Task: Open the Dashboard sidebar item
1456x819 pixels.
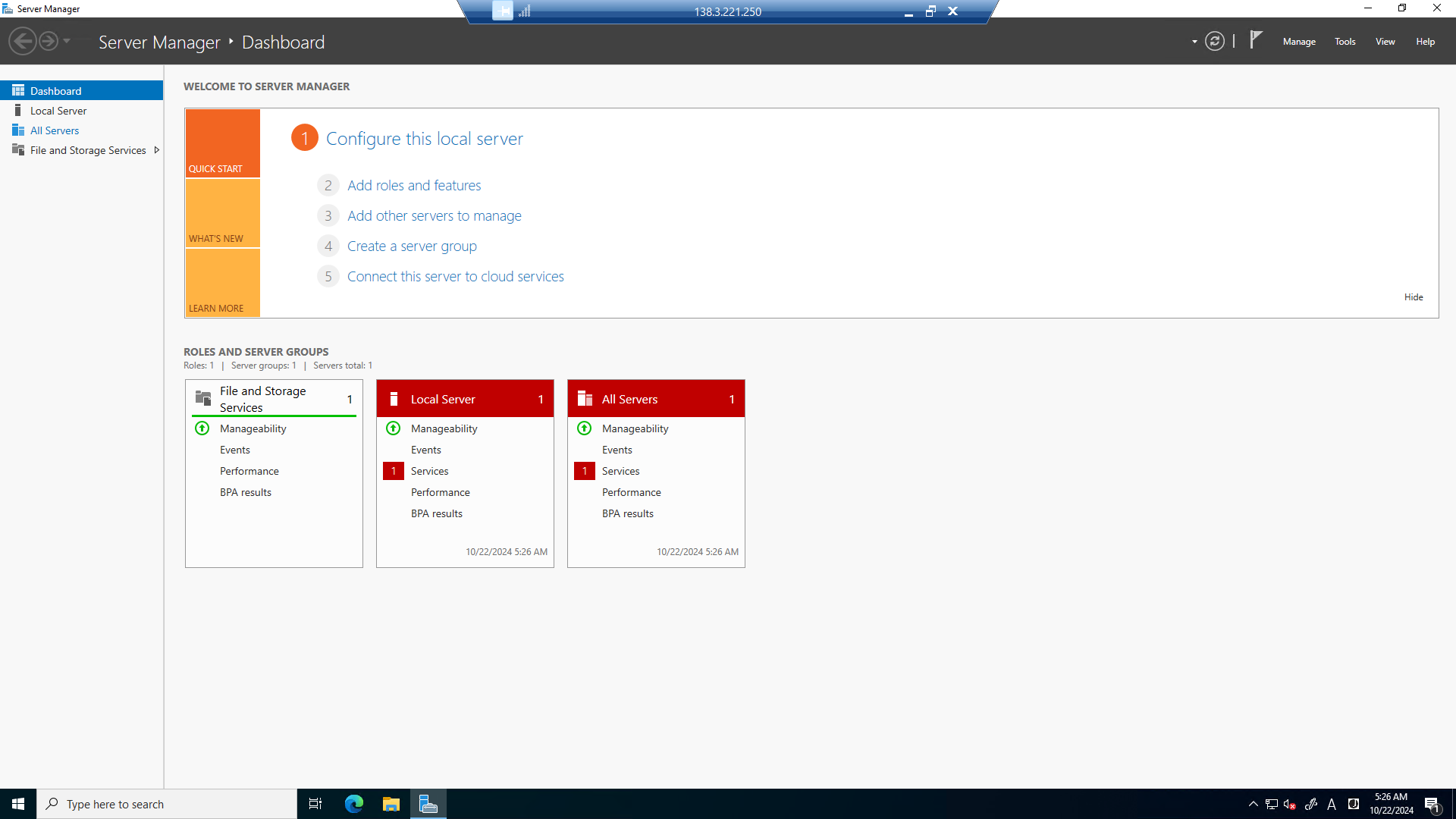Action: point(57,90)
